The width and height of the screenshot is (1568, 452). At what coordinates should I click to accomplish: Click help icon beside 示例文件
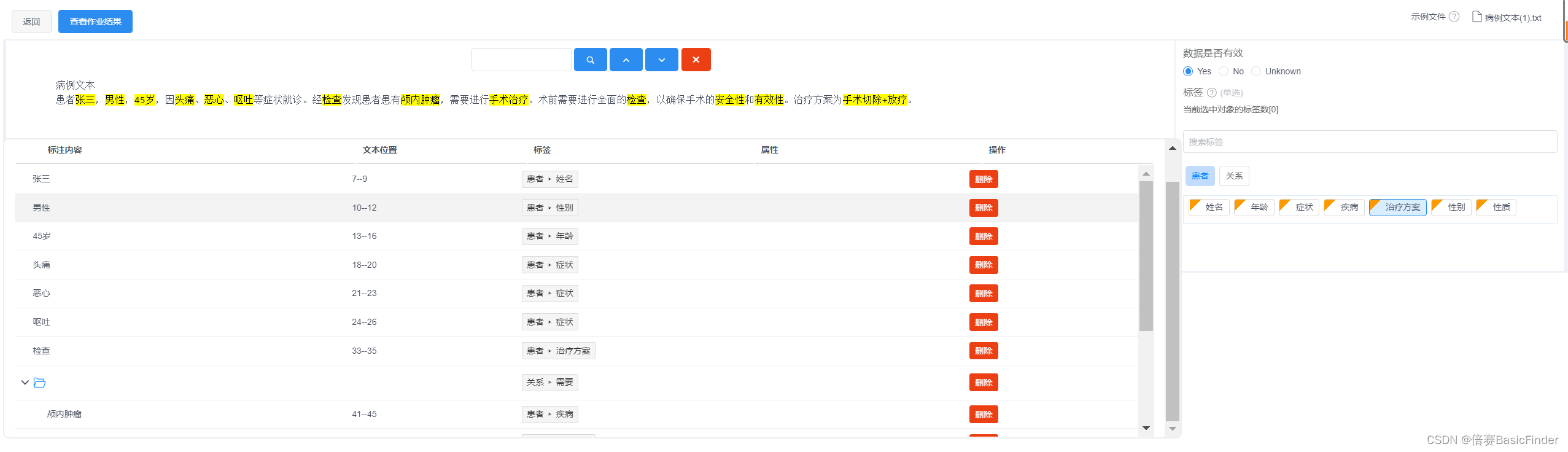pos(1454,17)
